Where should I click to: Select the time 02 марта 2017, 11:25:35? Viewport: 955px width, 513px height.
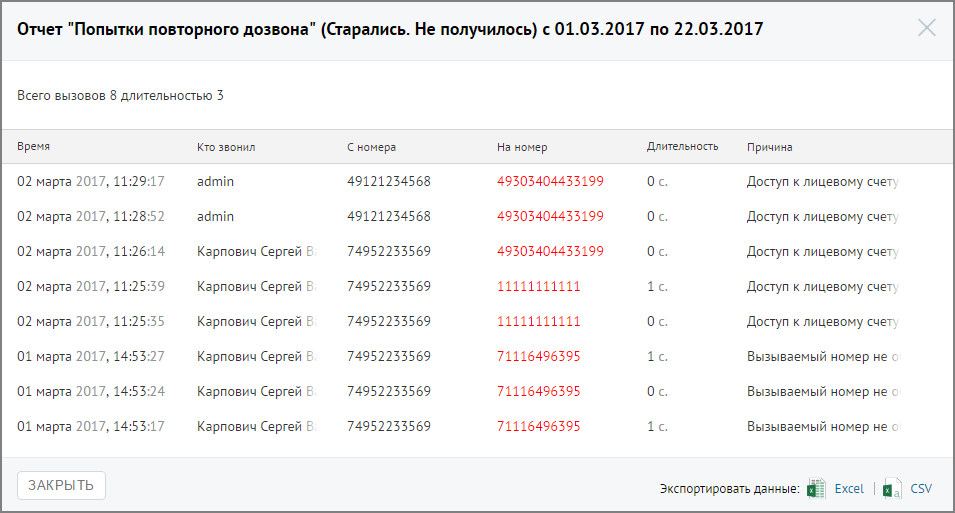coord(91,322)
